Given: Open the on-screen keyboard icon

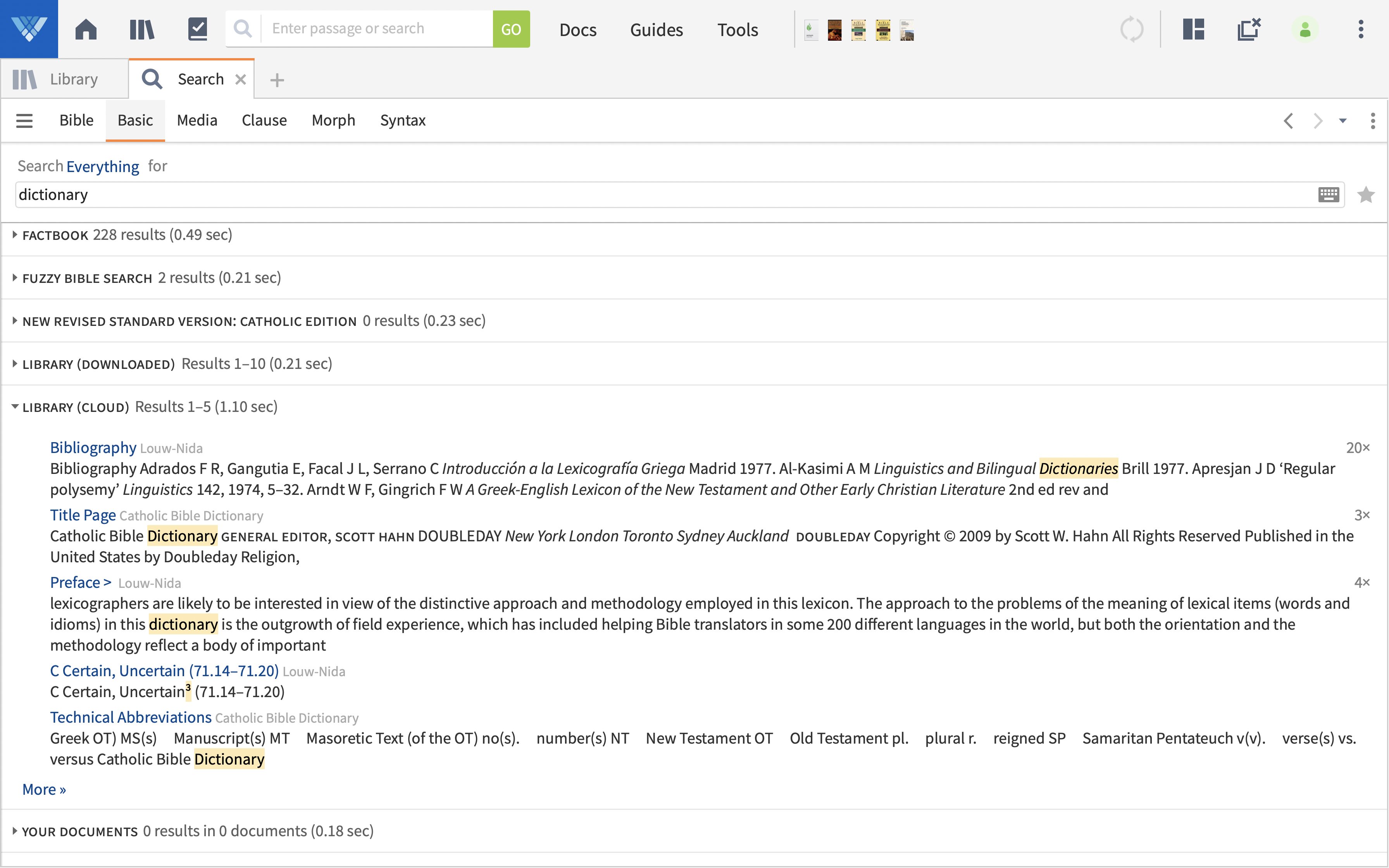Looking at the screenshot, I should (x=1329, y=195).
